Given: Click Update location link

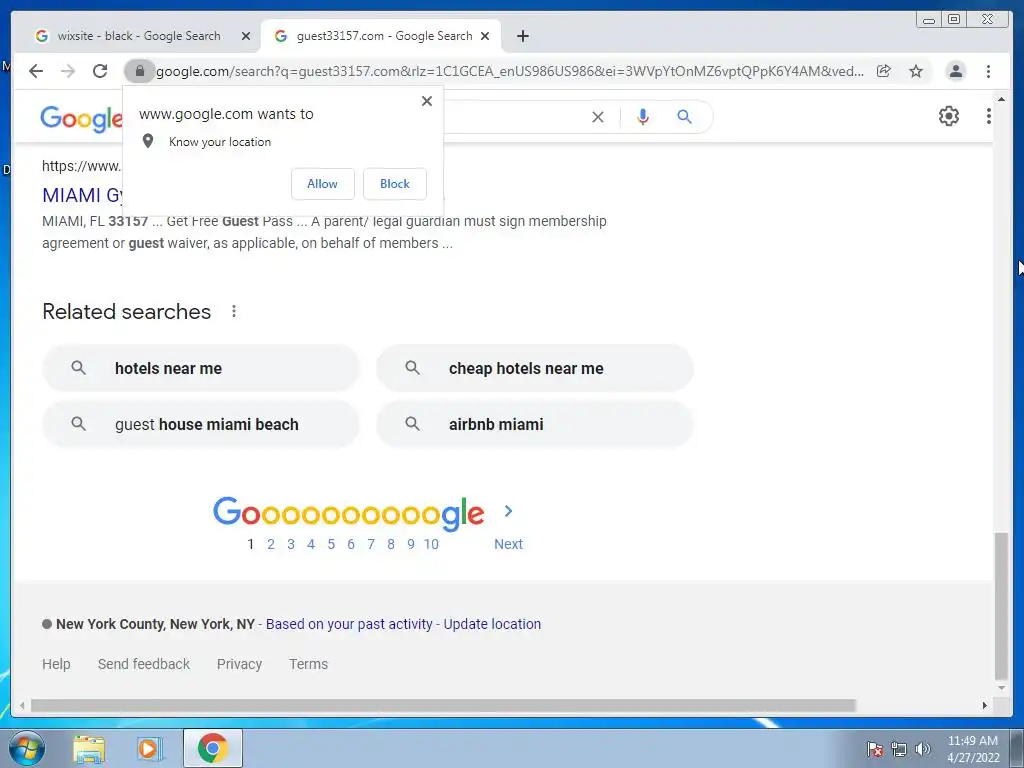Looking at the screenshot, I should click(x=492, y=624).
